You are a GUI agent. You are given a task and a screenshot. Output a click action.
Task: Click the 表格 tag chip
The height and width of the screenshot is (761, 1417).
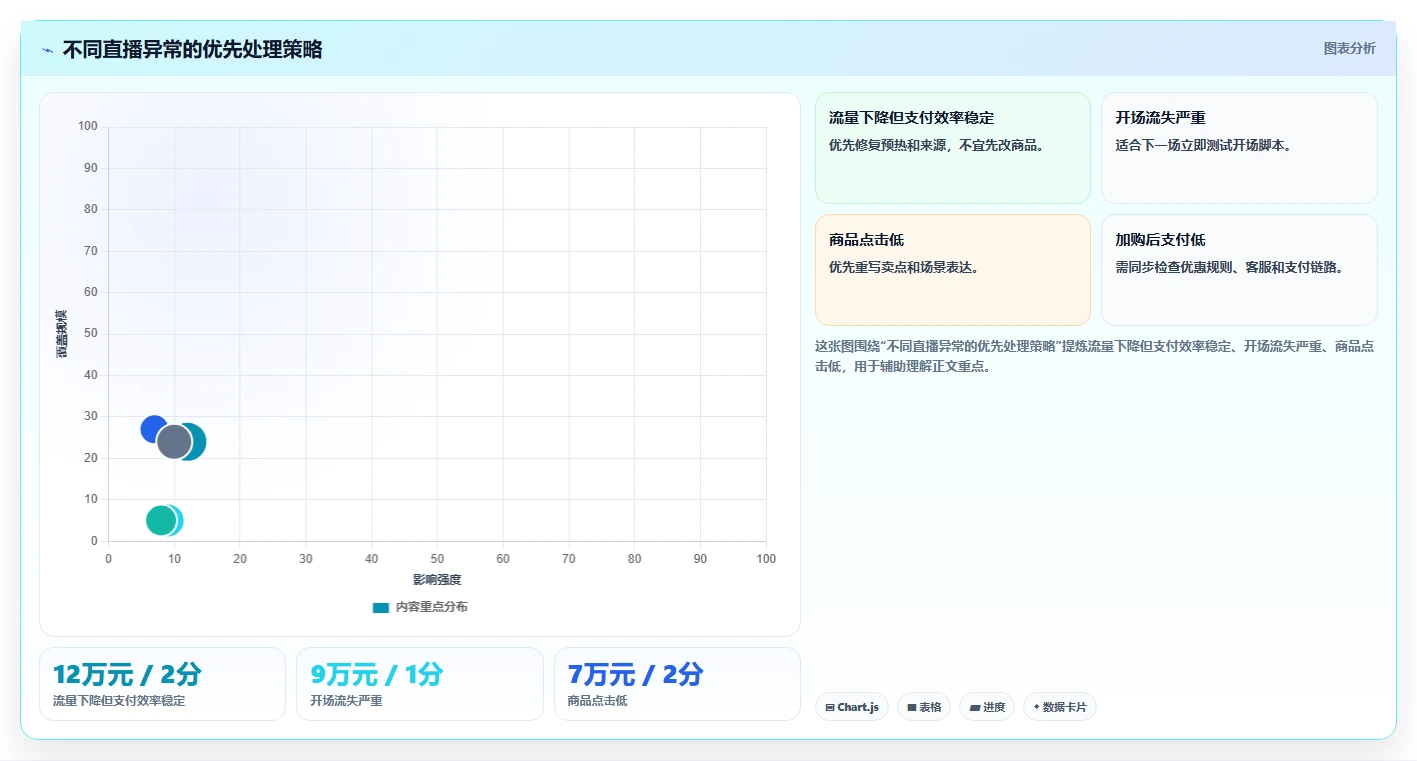click(924, 707)
